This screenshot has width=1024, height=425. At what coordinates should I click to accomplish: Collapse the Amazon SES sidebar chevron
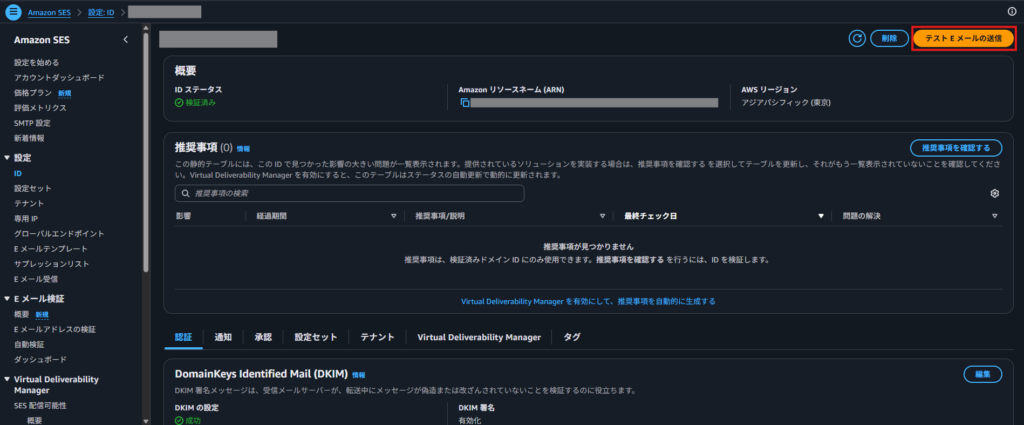125,40
